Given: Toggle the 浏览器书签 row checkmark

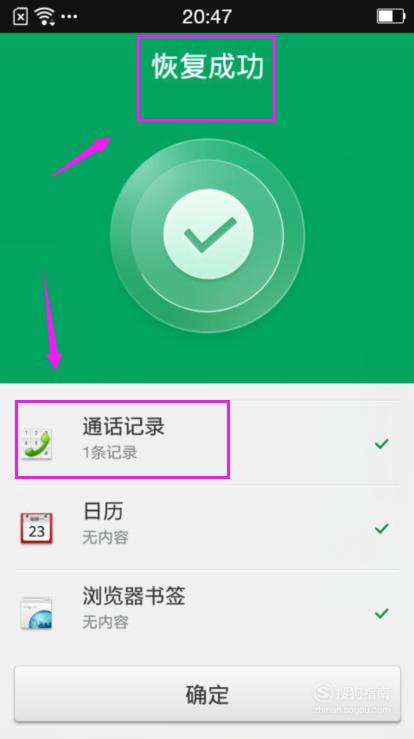Looking at the screenshot, I should coord(381,613).
